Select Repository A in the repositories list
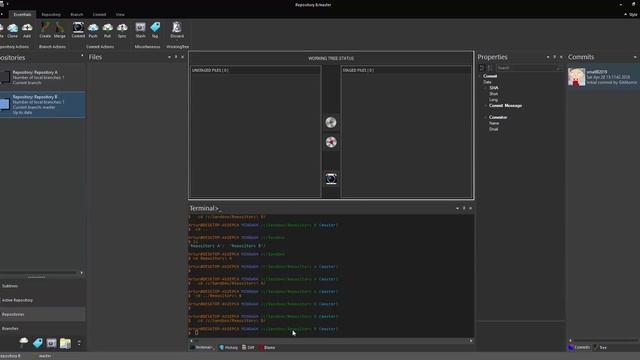640x360 pixels. pos(42,77)
